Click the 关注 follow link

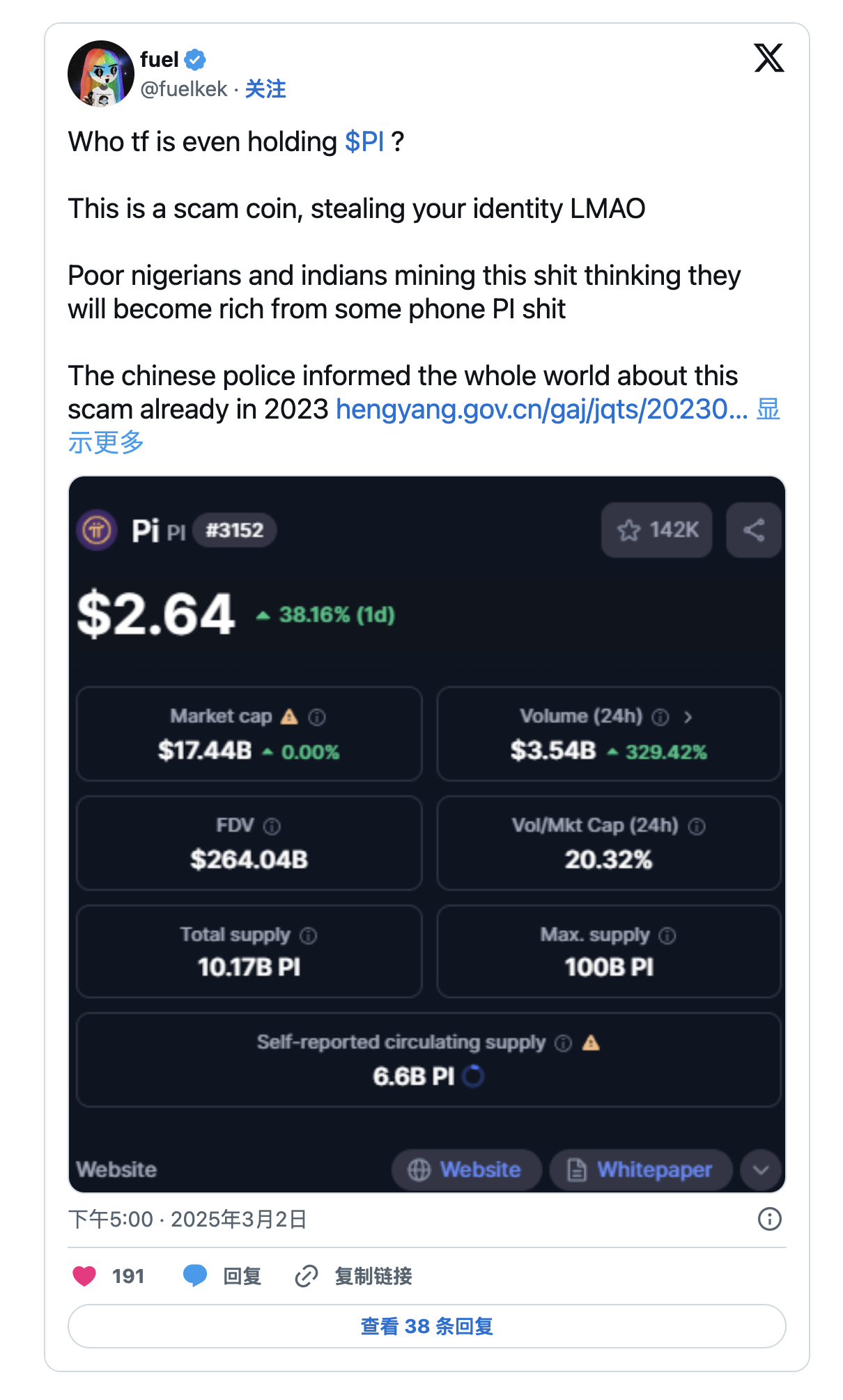(x=265, y=89)
